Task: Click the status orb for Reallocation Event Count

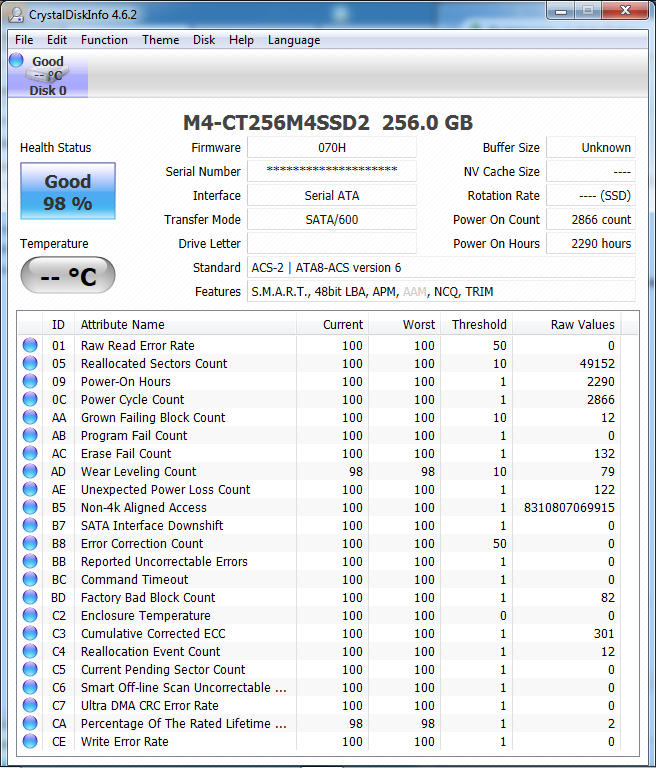Action: [x=30, y=651]
